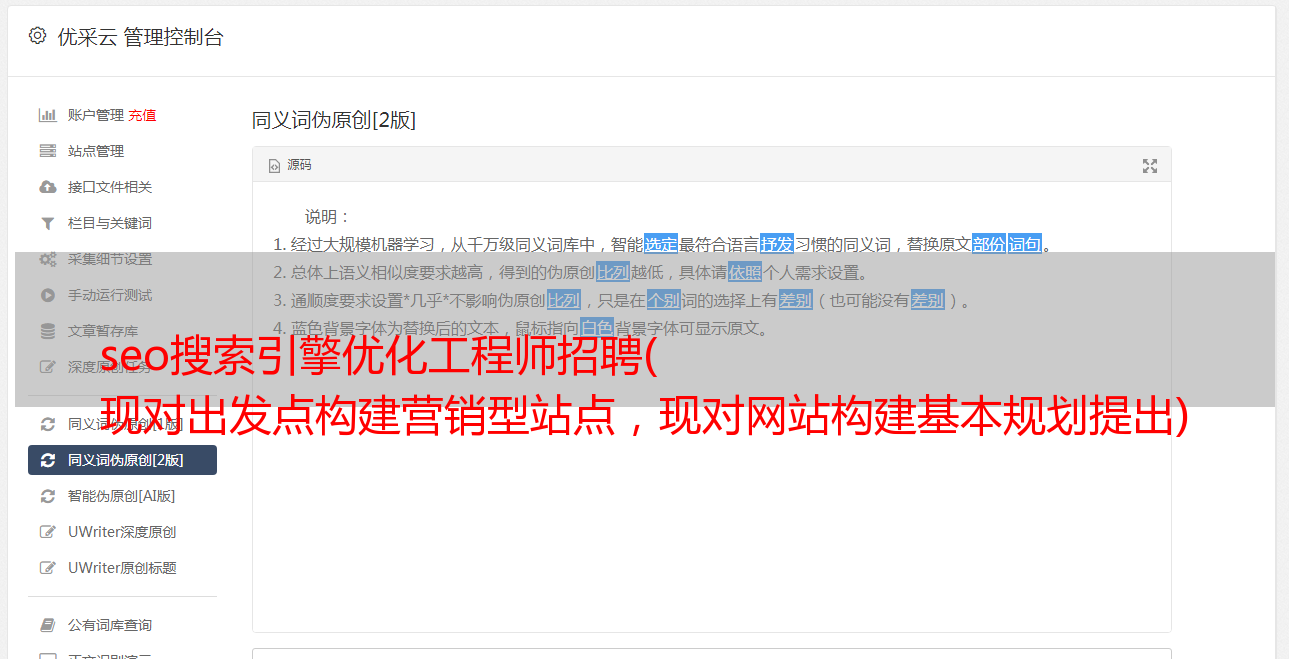Click the 优采云 管理控制台 header title
The height and width of the screenshot is (659, 1289).
(140, 37)
